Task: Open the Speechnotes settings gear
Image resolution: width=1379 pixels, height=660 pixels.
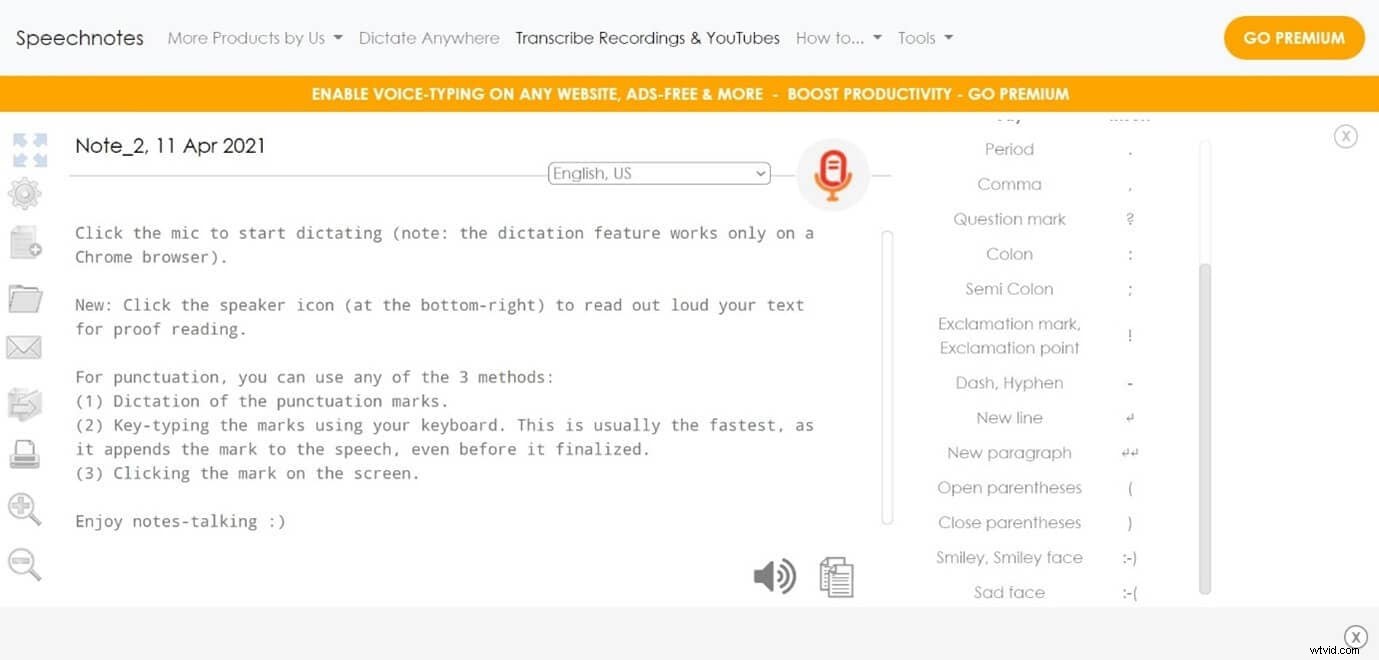Action: pyautogui.click(x=25, y=195)
